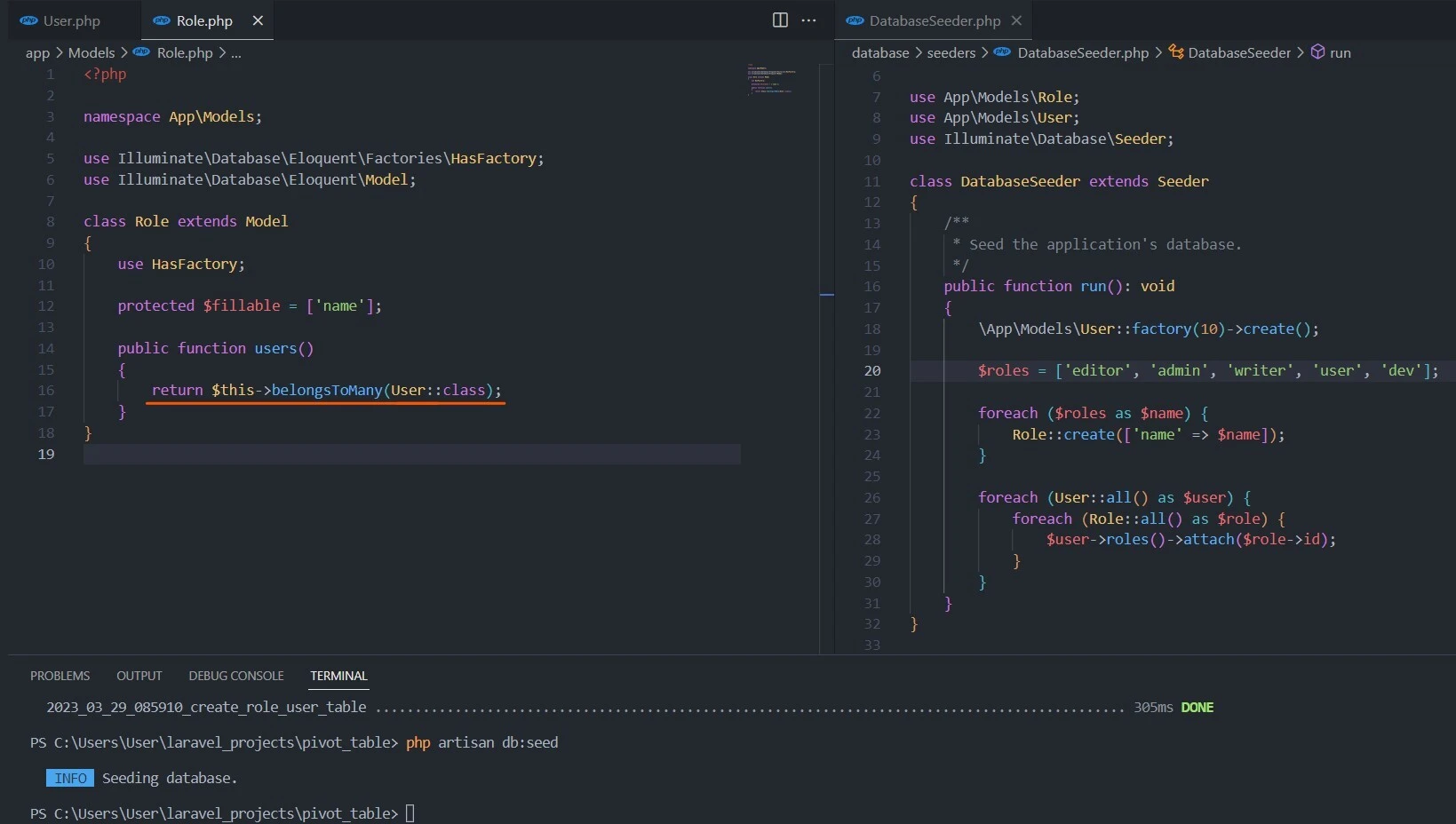The height and width of the screenshot is (824, 1456).
Task: Click the split editor right icon
Action: click(x=780, y=20)
